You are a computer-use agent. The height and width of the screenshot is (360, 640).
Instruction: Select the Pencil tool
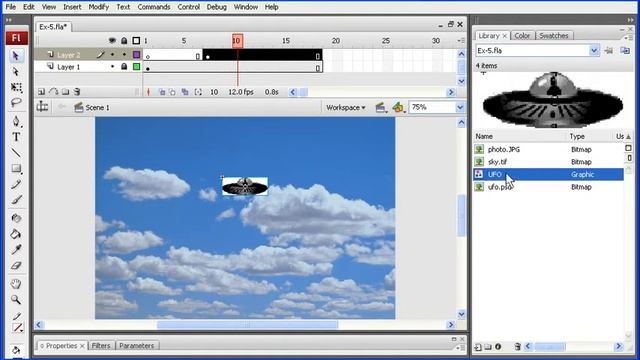[16, 184]
